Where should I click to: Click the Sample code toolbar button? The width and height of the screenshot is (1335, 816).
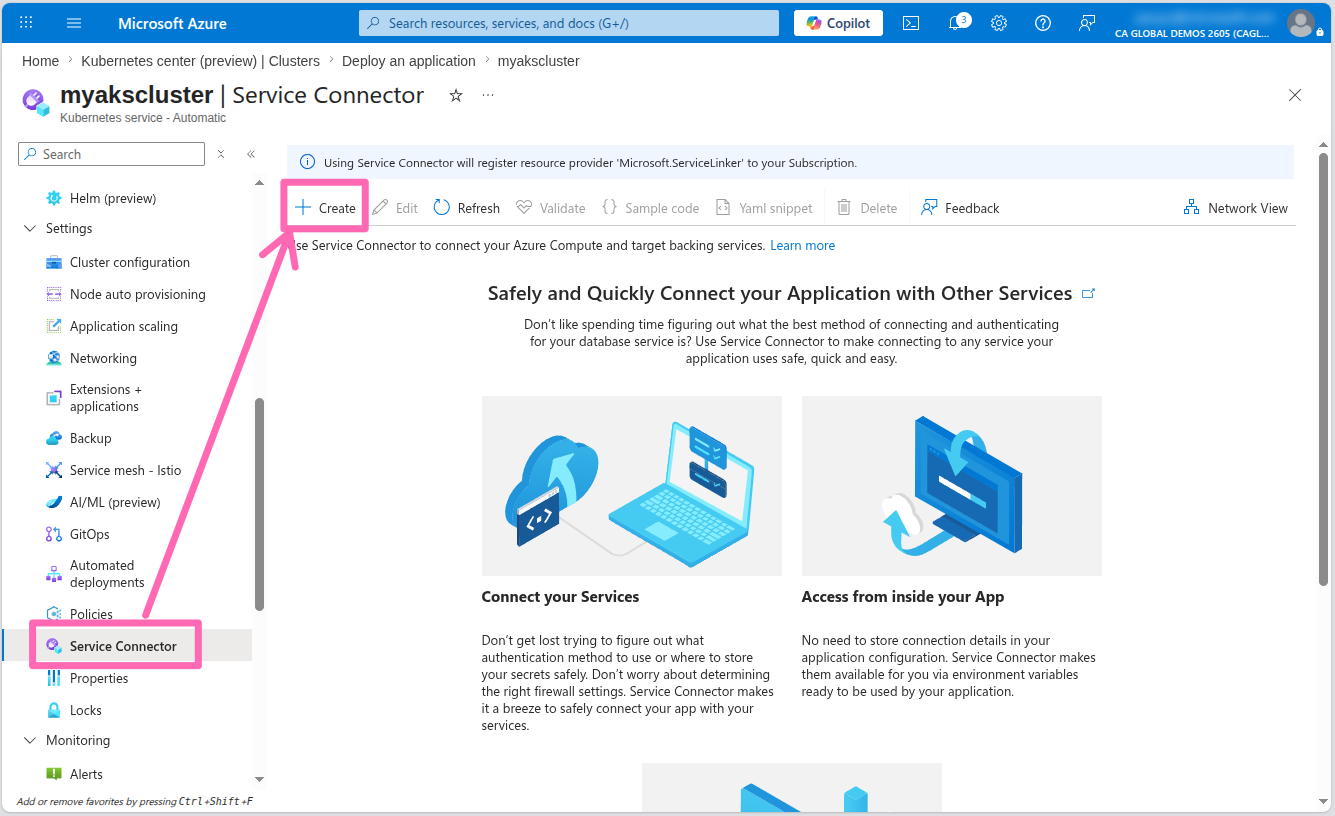point(650,208)
